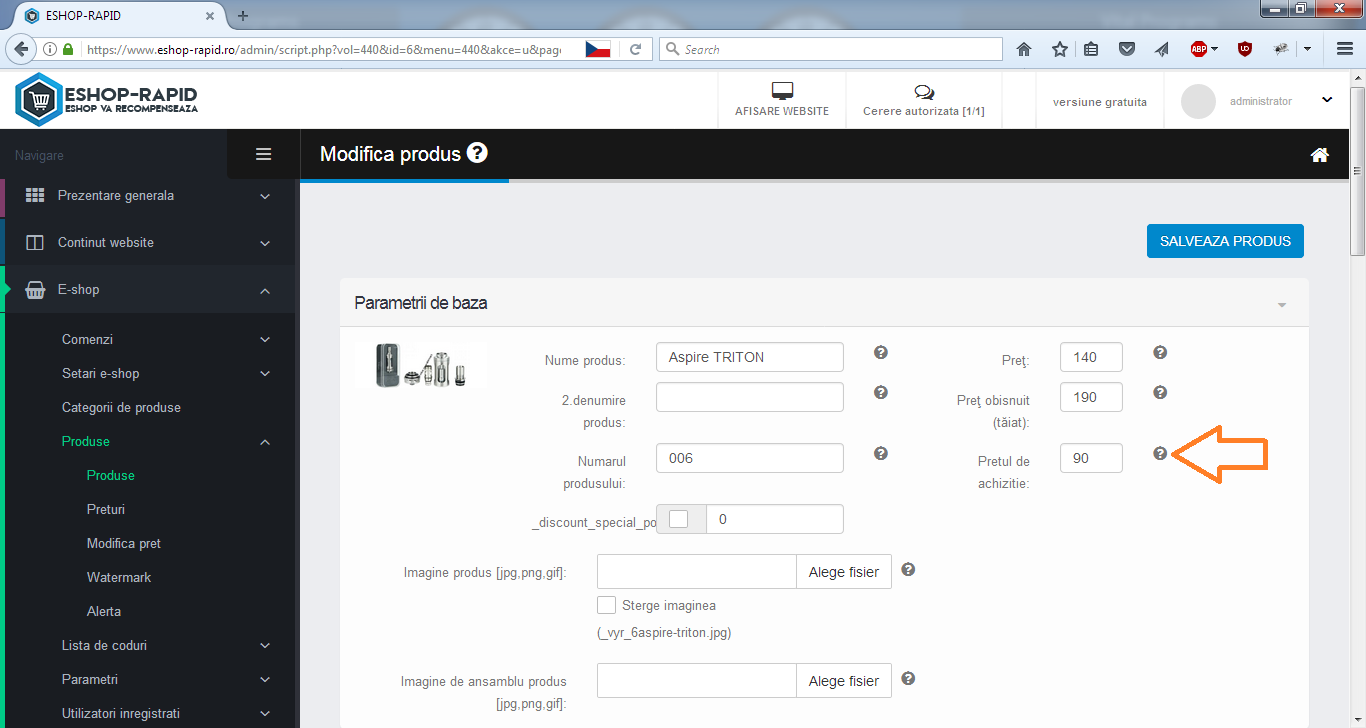1366x728 pixels.
Task: Click help icon next to Modifica produs
Action: pos(477,153)
